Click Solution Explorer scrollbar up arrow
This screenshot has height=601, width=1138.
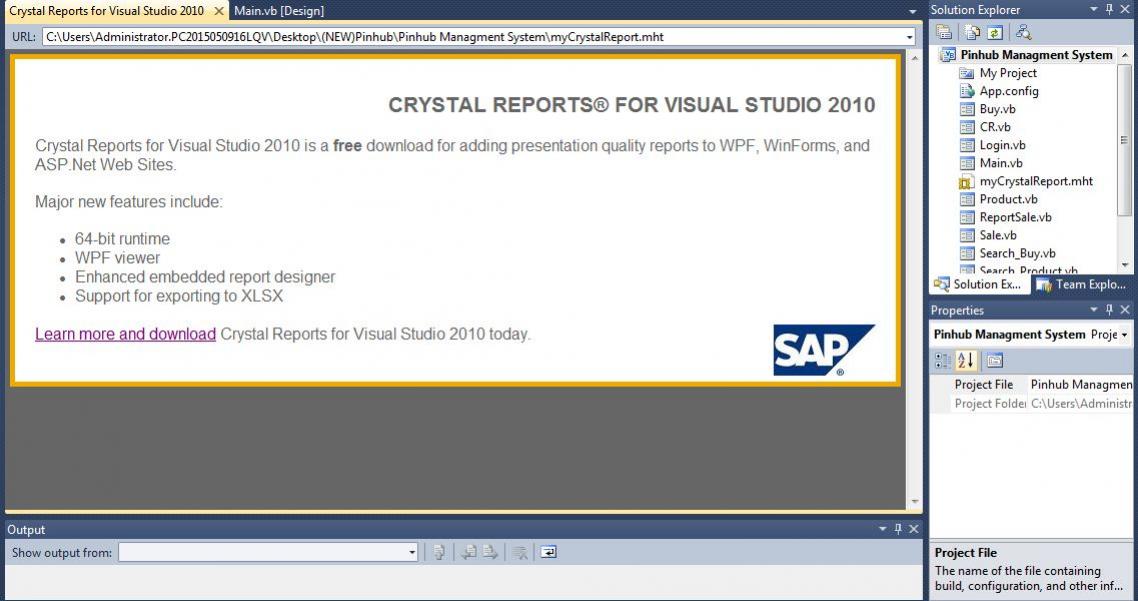tap(1125, 54)
